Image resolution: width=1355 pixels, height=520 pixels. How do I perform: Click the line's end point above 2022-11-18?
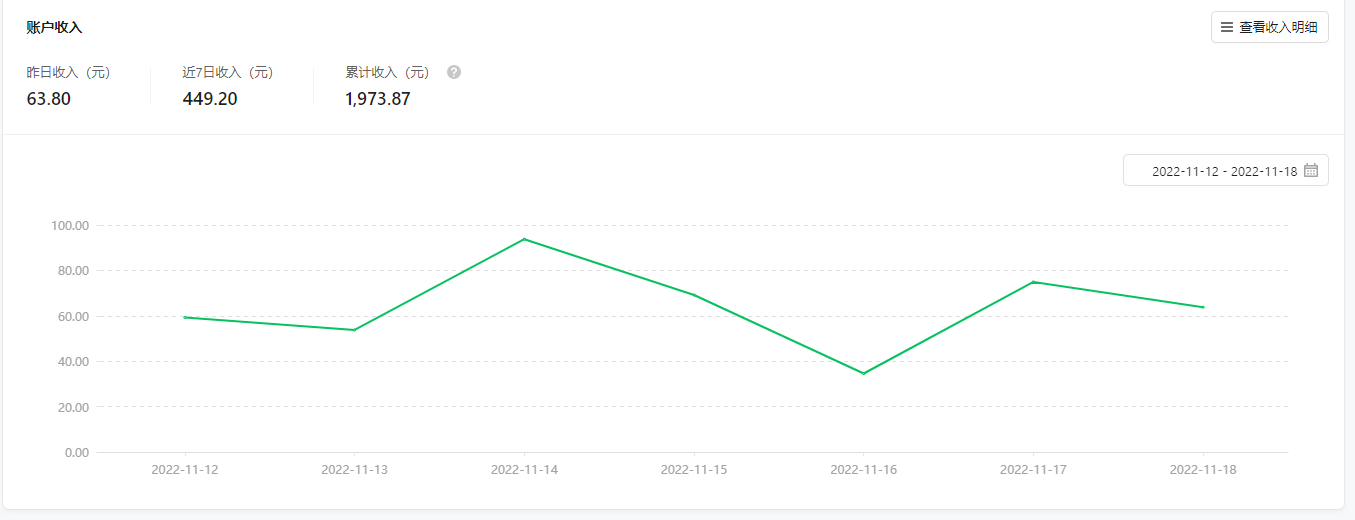1203,307
